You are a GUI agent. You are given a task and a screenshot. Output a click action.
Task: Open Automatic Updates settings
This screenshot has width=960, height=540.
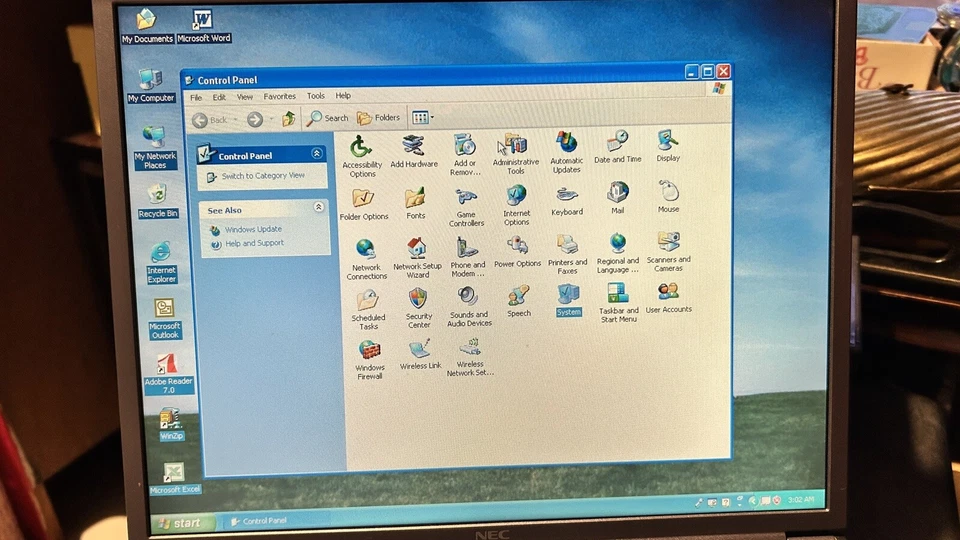(x=566, y=152)
